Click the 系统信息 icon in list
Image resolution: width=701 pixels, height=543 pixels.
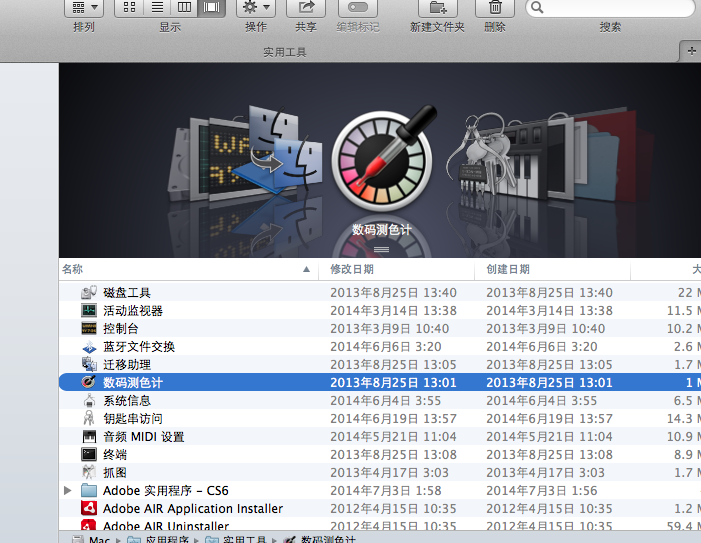[x=89, y=400]
